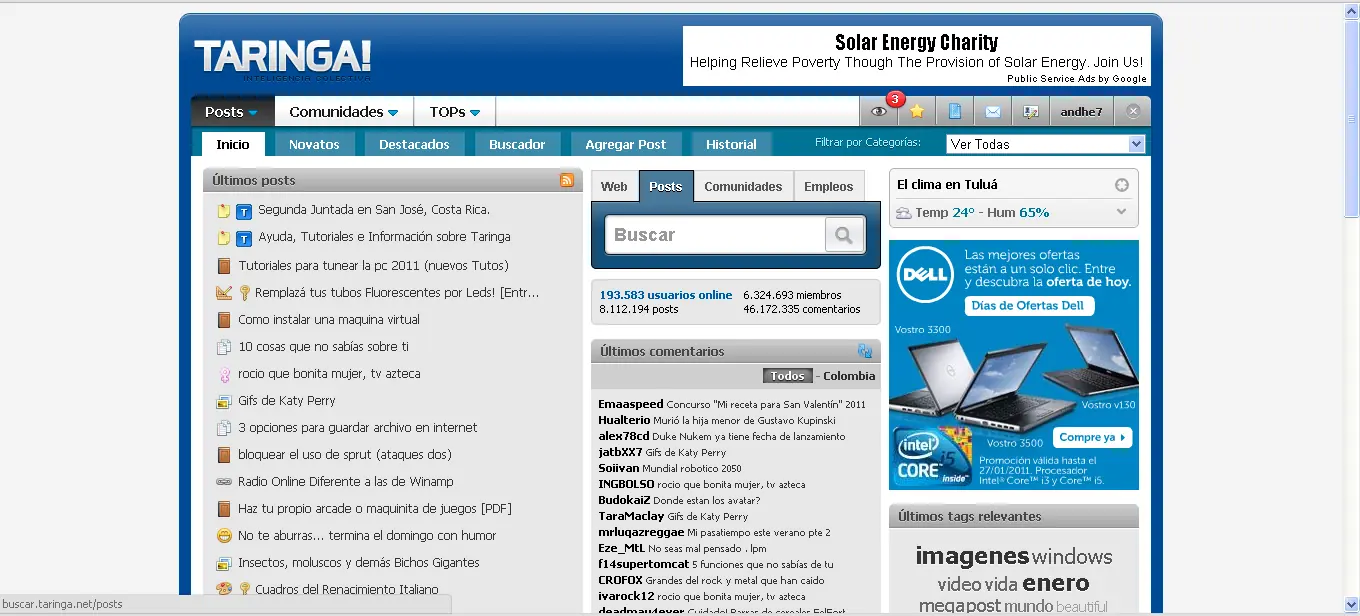The image size is (1360, 616).
Task: Open the Buscador tab
Action: [x=517, y=144]
